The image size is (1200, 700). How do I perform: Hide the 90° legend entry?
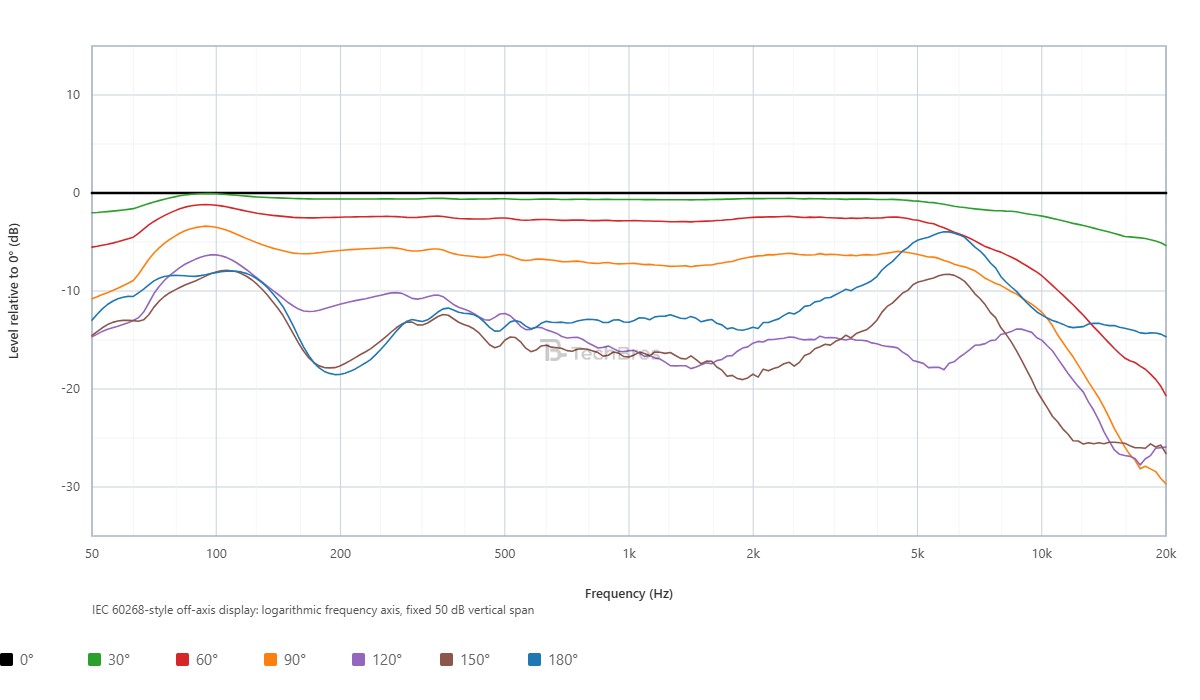(286, 659)
